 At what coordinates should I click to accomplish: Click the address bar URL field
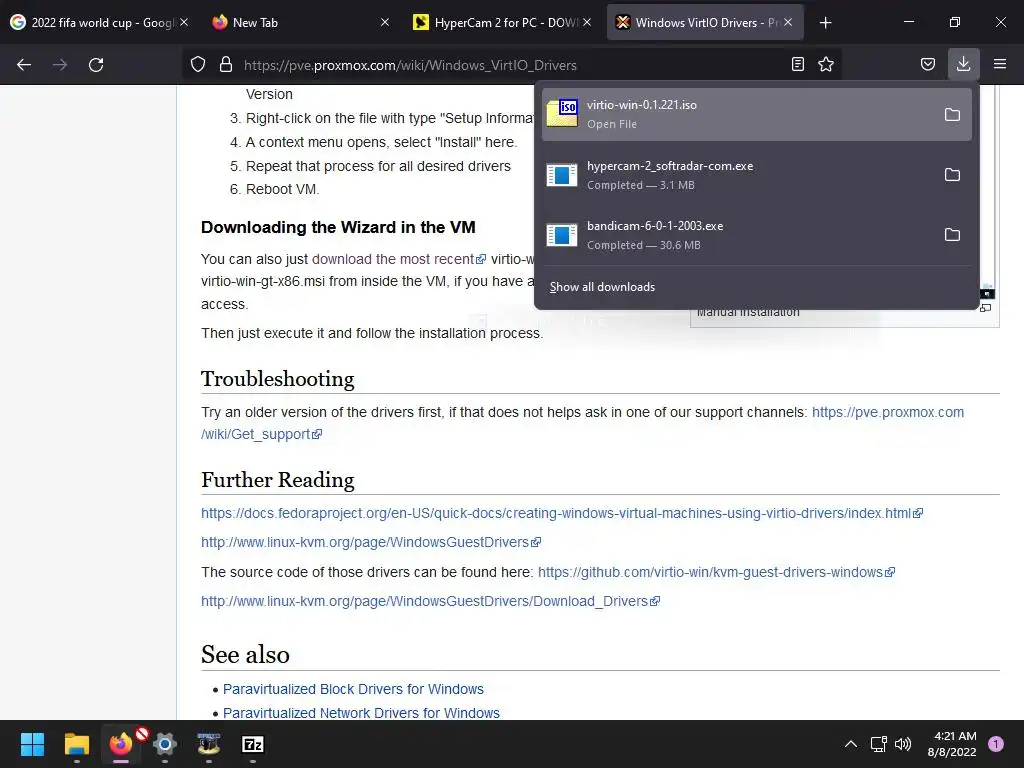(509, 65)
